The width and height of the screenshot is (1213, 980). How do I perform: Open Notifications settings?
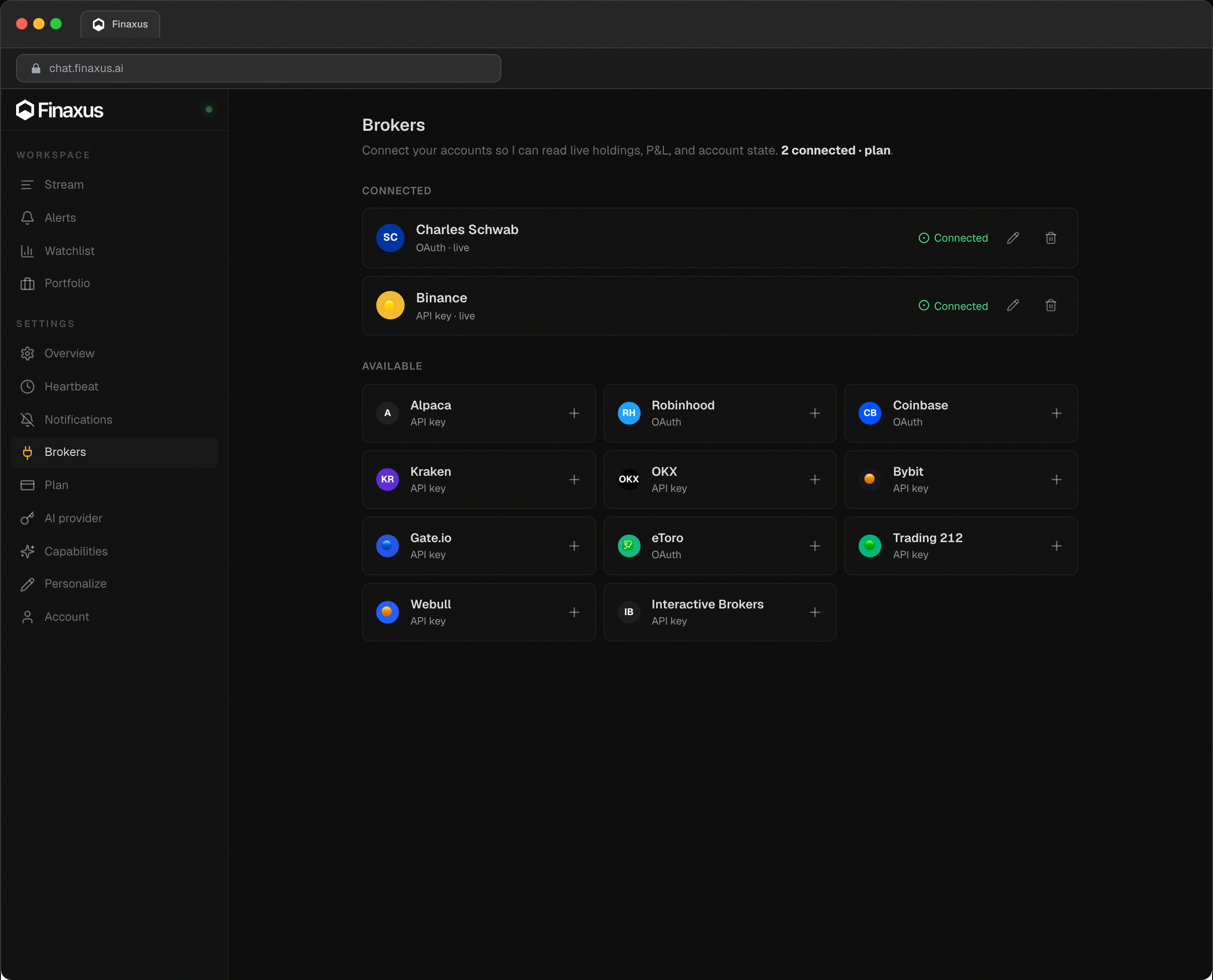click(114, 419)
